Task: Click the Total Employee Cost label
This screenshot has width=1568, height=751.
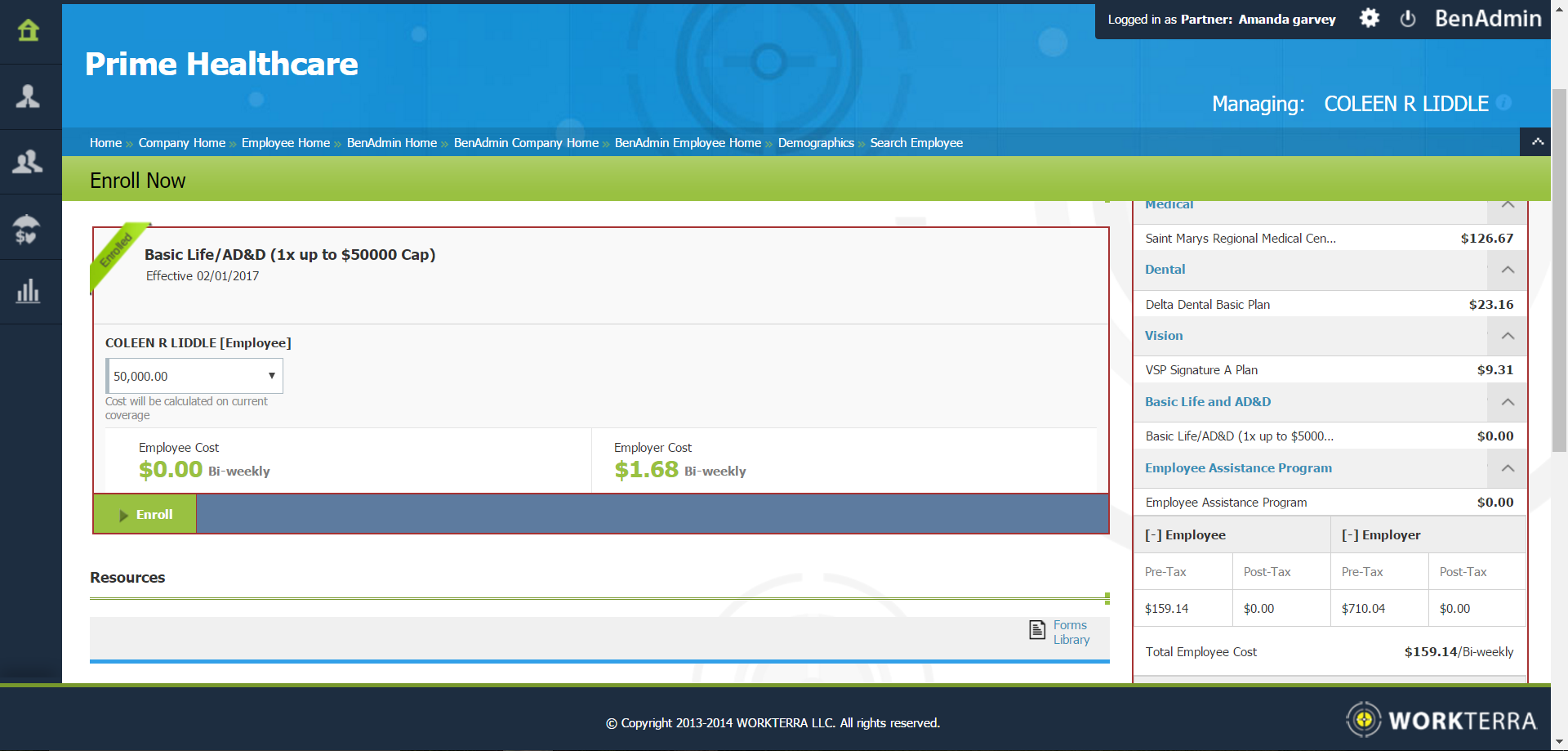Action: (x=1200, y=651)
